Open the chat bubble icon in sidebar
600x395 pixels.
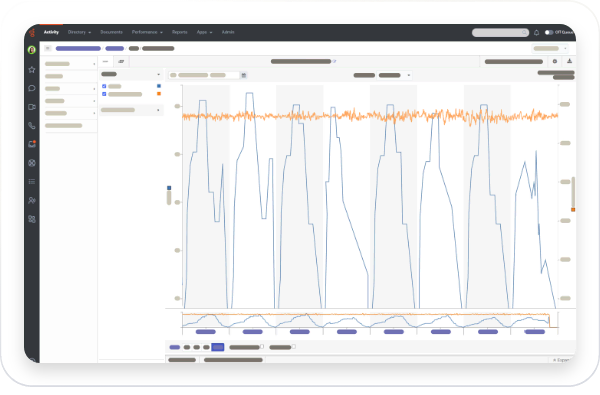click(32, 88)
